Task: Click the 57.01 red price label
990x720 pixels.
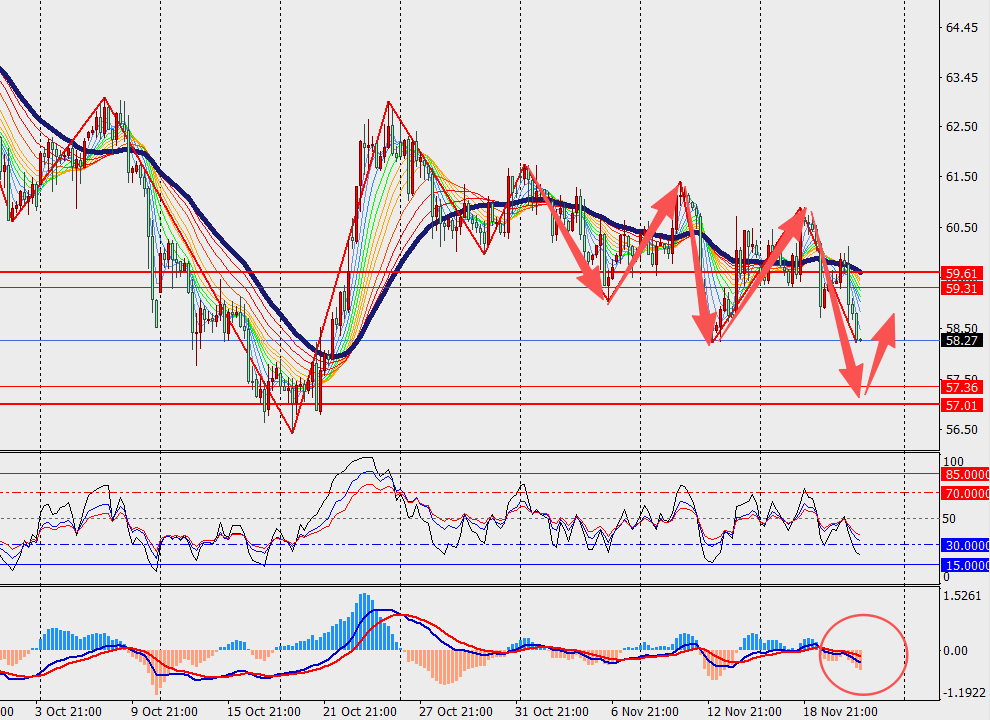Action: click(961, 405)
